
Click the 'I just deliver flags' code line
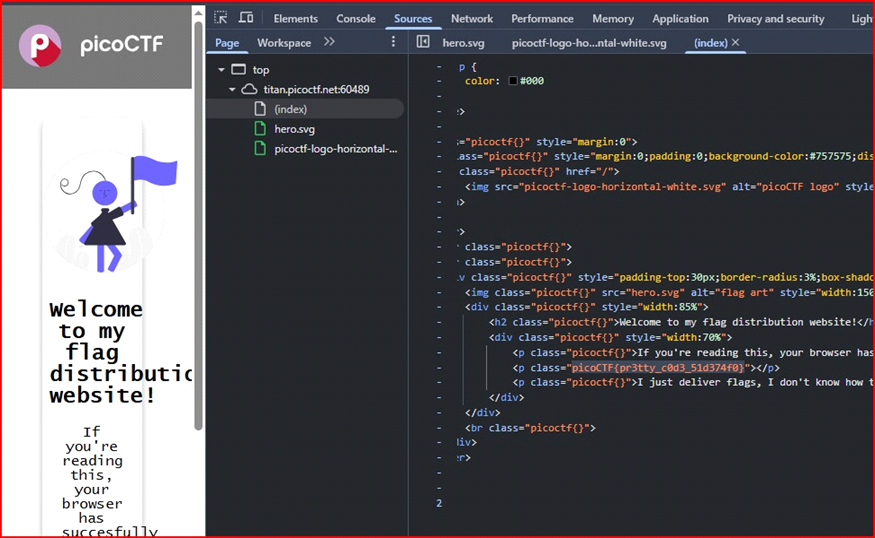[693, 382]
